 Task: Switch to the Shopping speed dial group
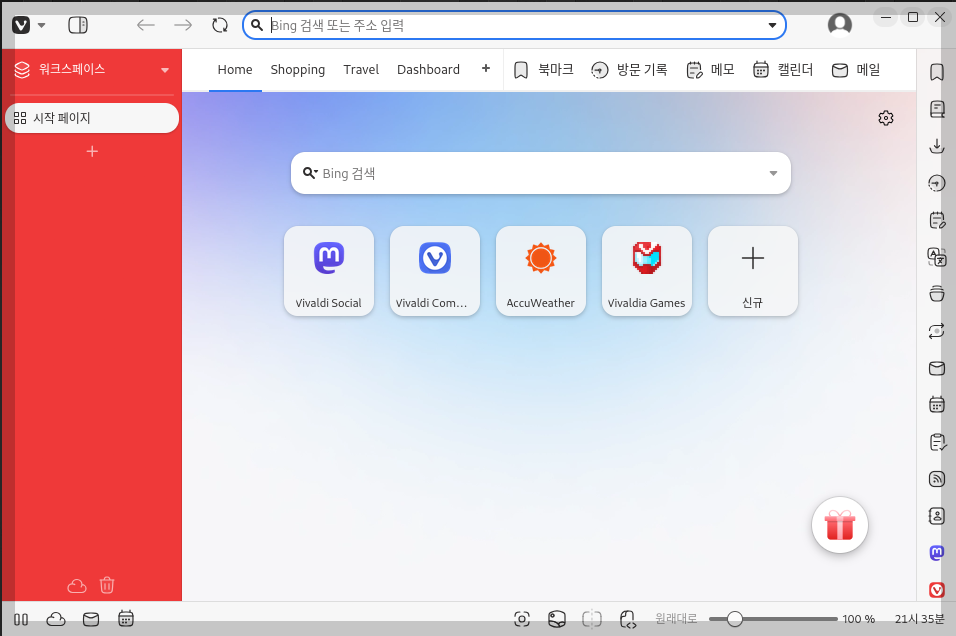pos(298,70)
